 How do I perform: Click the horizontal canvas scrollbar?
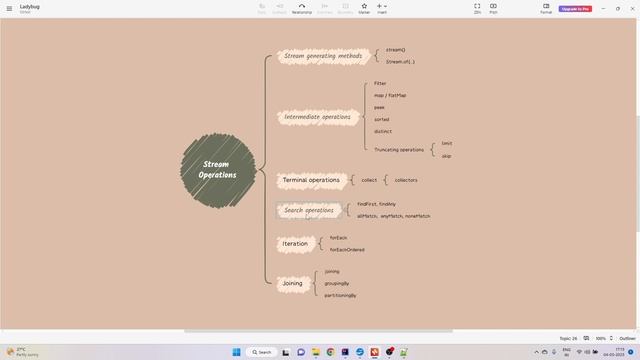click(x=318, y=331)
